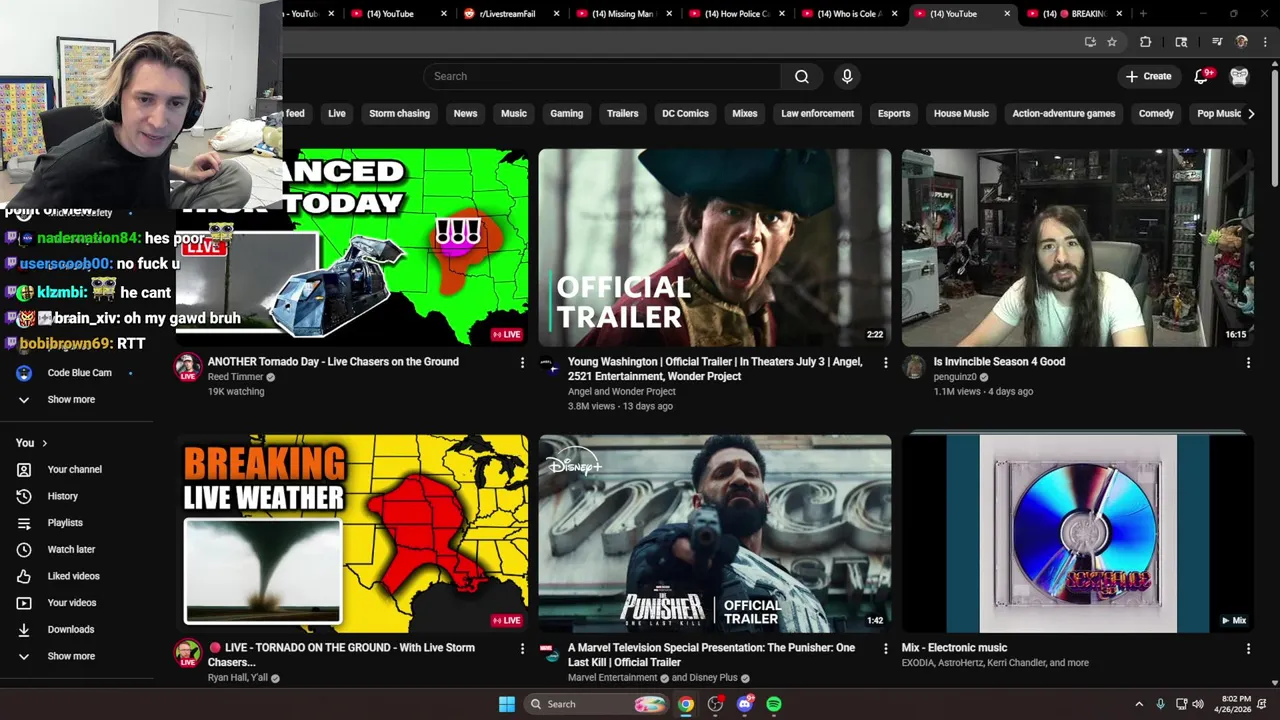This screenshot has width=1280, height=720.
Task: Open options for Is Invincible Season 4 Good
Action: (1248, 363)
